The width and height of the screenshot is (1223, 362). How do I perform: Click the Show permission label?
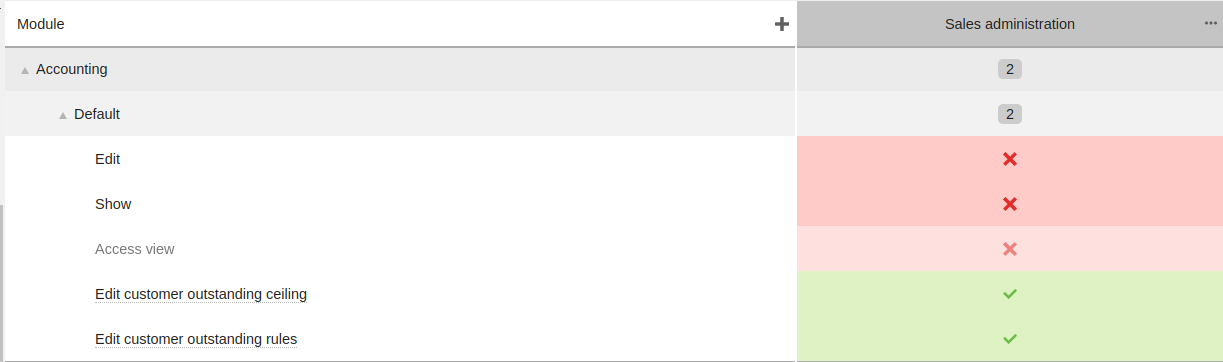point(113,204)
